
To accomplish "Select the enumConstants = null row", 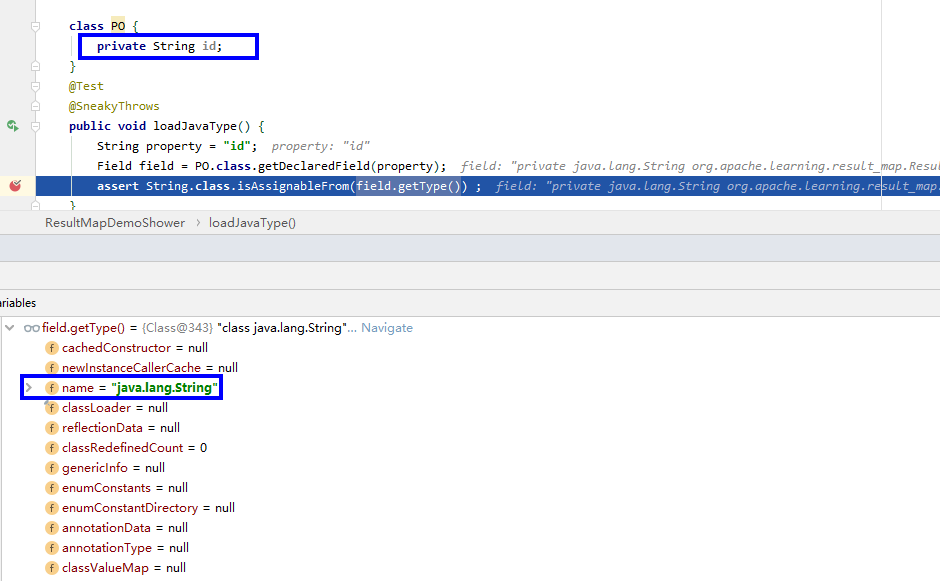I will pos(117,488).
